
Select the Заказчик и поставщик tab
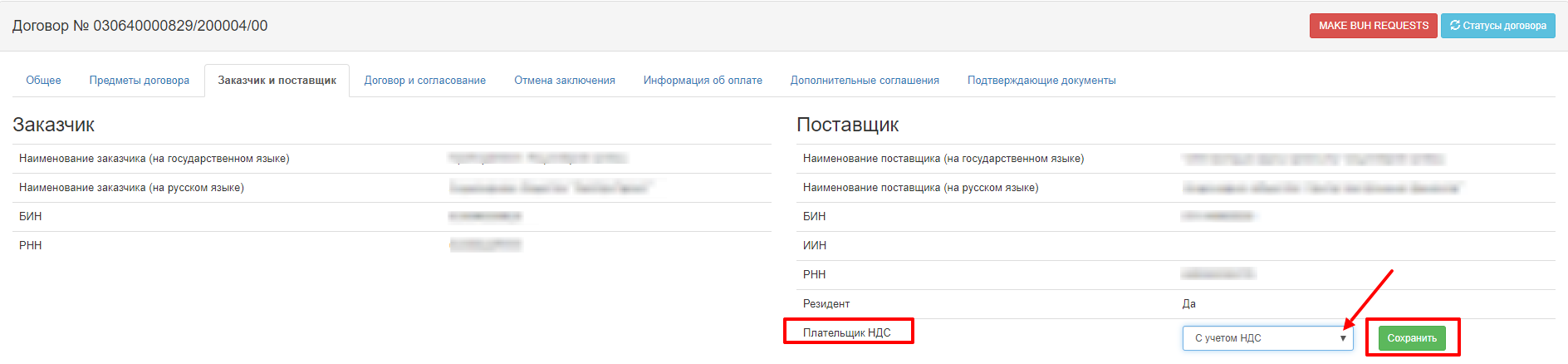277,81
